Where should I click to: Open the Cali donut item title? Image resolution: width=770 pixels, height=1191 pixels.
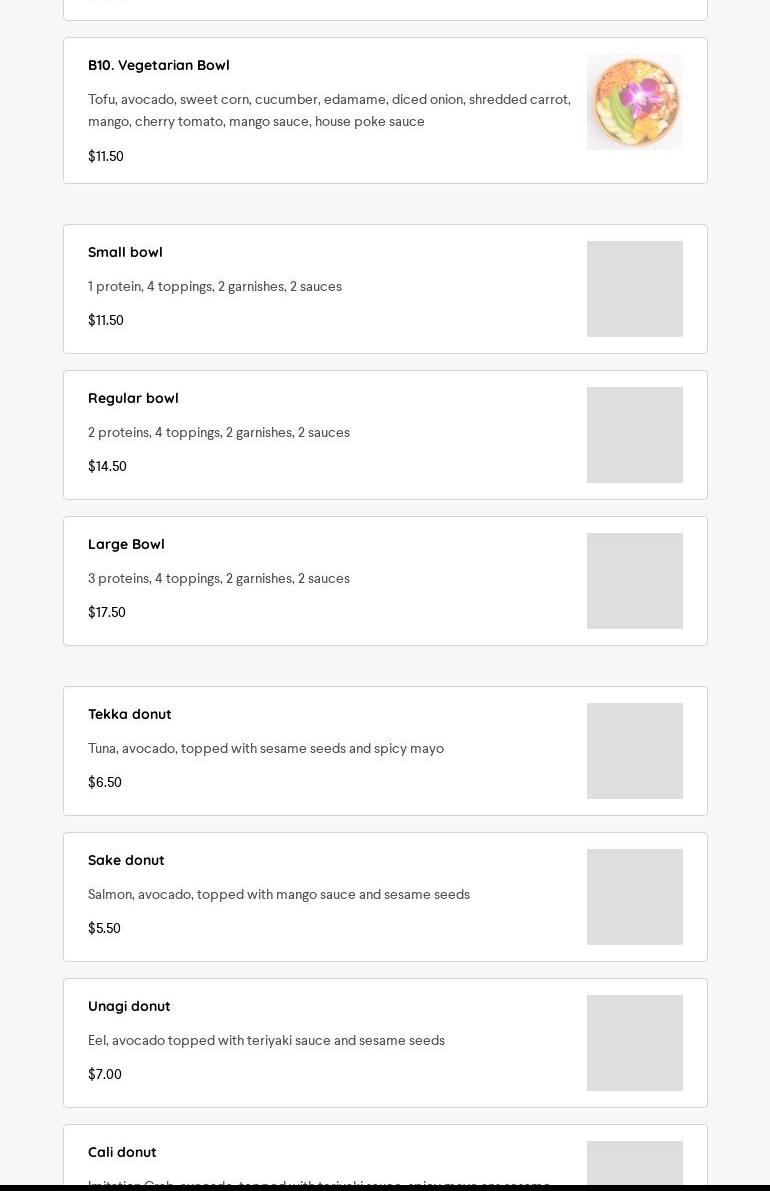(122, 1152)
